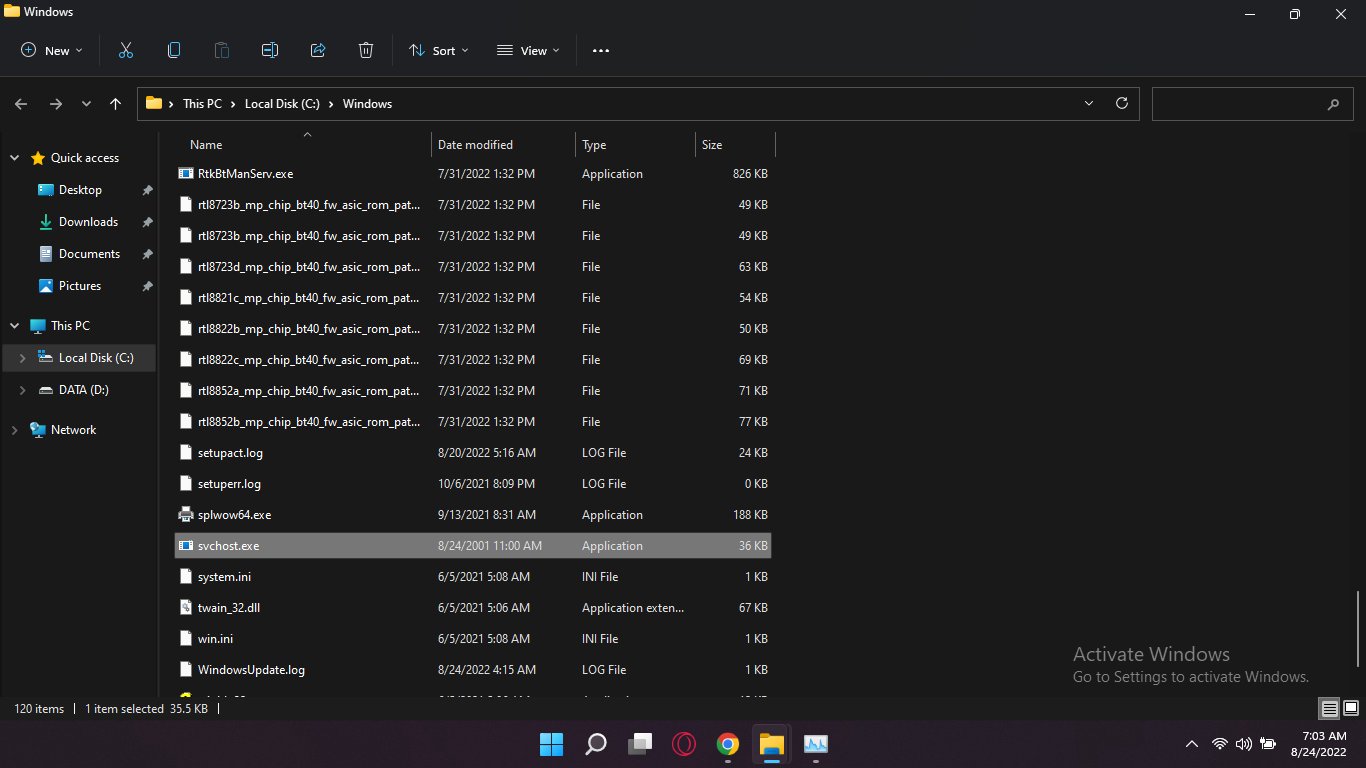Click the File Explorer taskbar icon

[x=772, y=744]
